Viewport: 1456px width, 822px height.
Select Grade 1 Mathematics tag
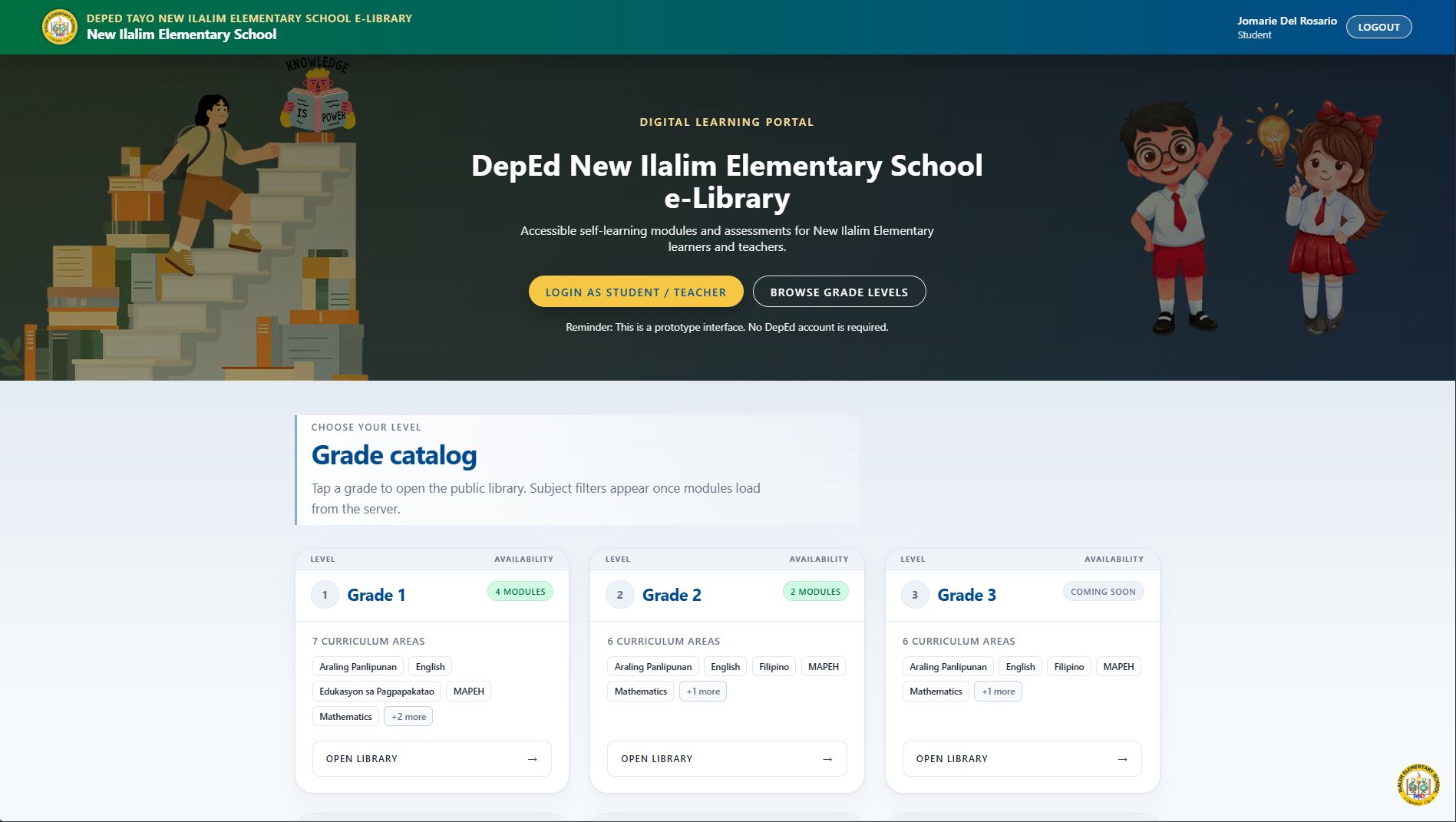click(x=345, y=716)
